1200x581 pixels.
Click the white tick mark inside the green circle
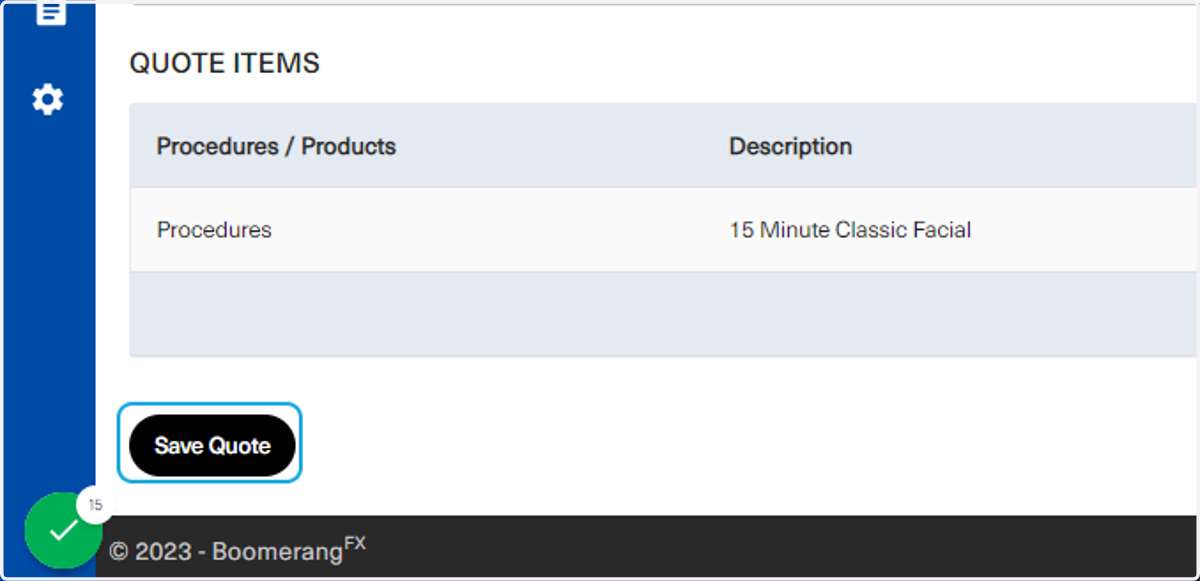(x=63, y=531)
